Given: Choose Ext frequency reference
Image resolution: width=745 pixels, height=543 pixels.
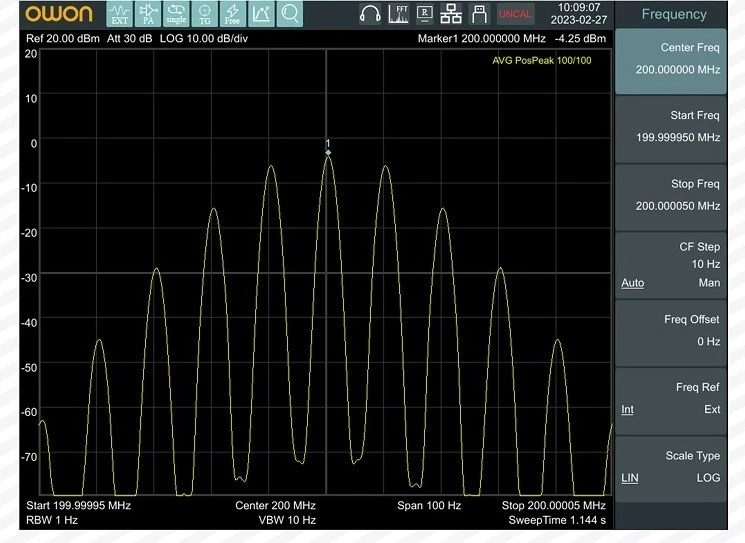Looking at the screenshot, I should pyautogui.click(x=712, y=410).
